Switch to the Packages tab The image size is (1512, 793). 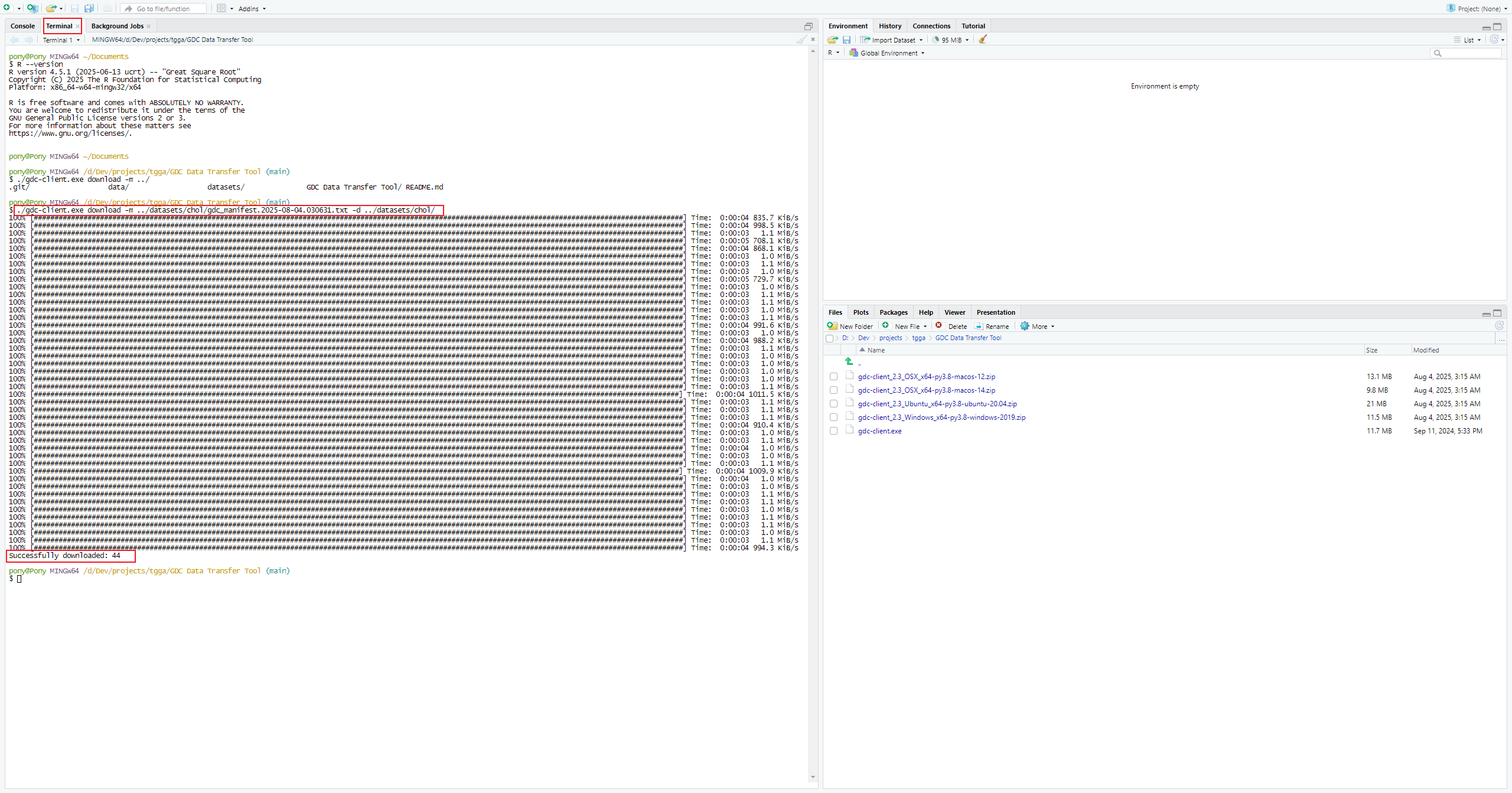tap(893, 312)
